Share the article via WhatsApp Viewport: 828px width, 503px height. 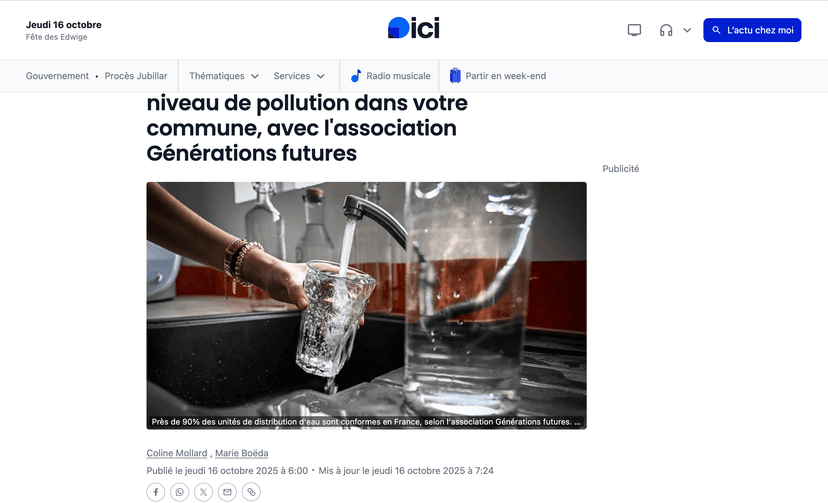[180, 492]
